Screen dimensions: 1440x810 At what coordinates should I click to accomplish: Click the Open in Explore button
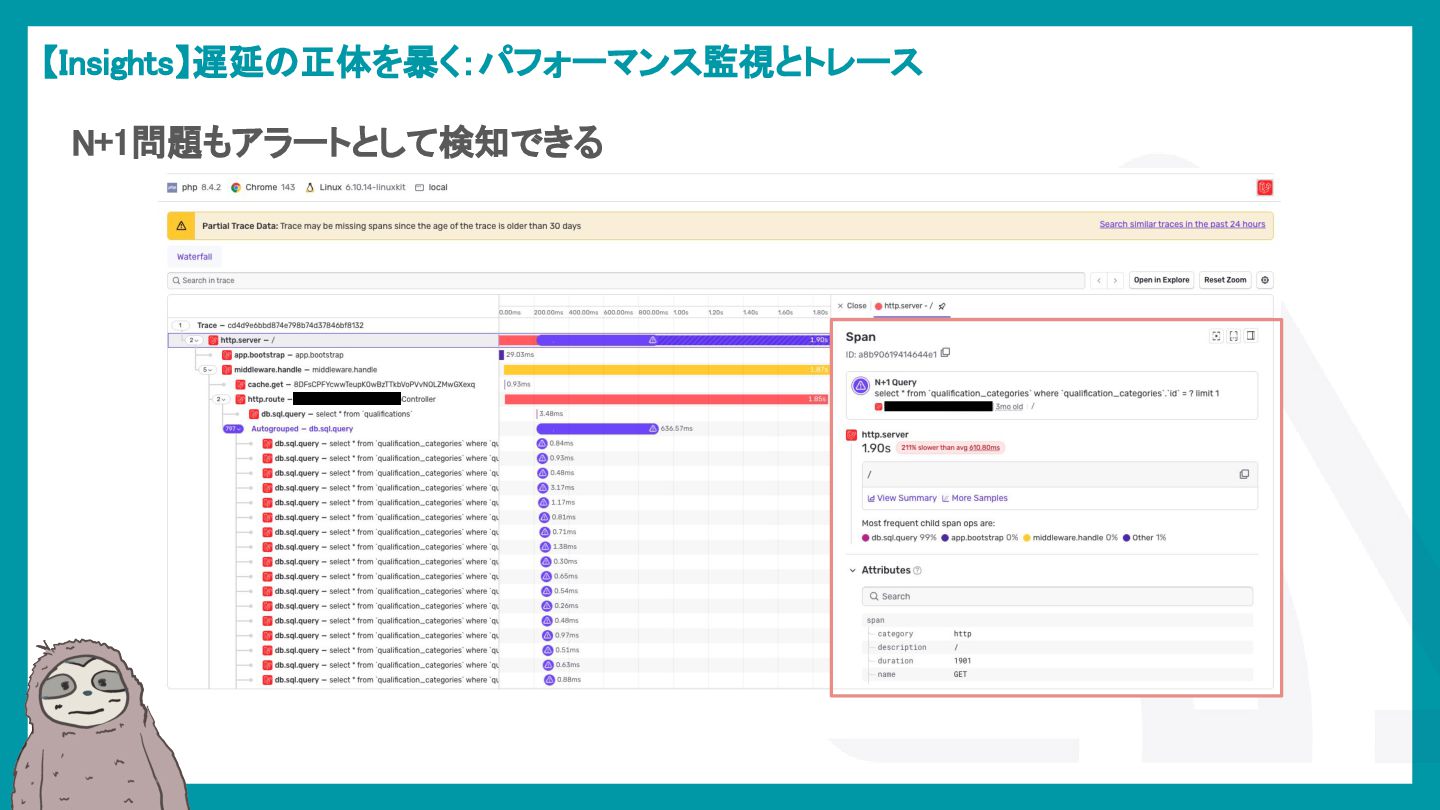click(1162, 280)
